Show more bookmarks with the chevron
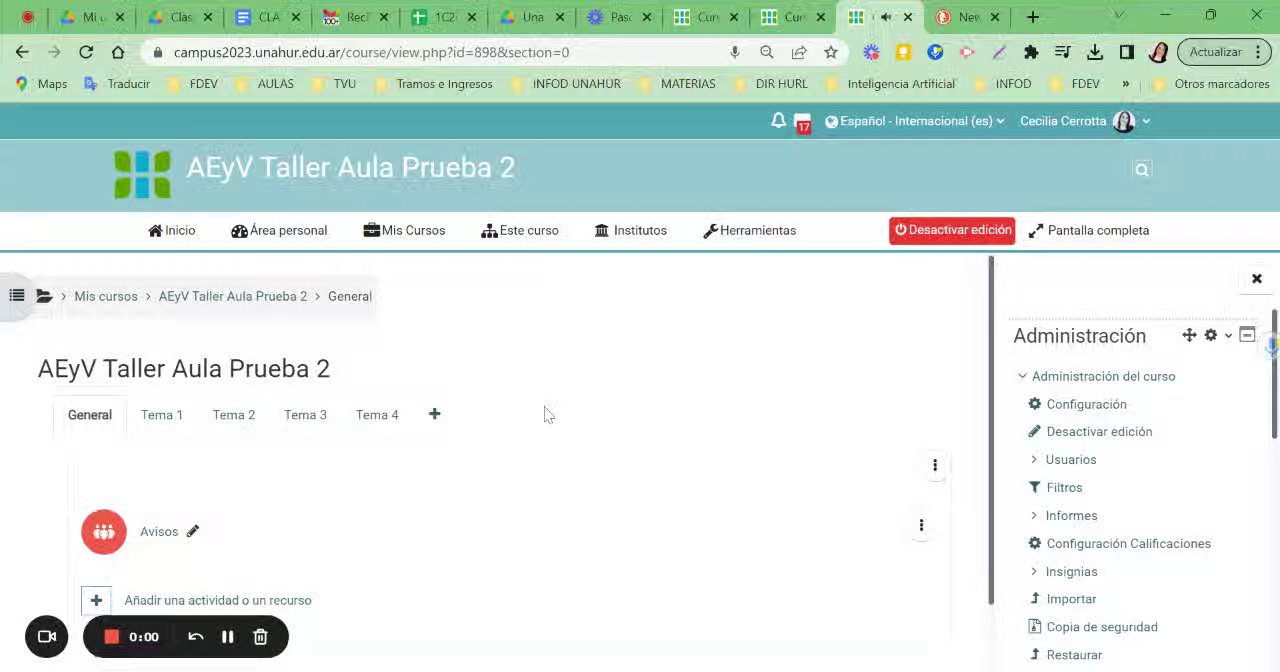 click(1126, 84)
